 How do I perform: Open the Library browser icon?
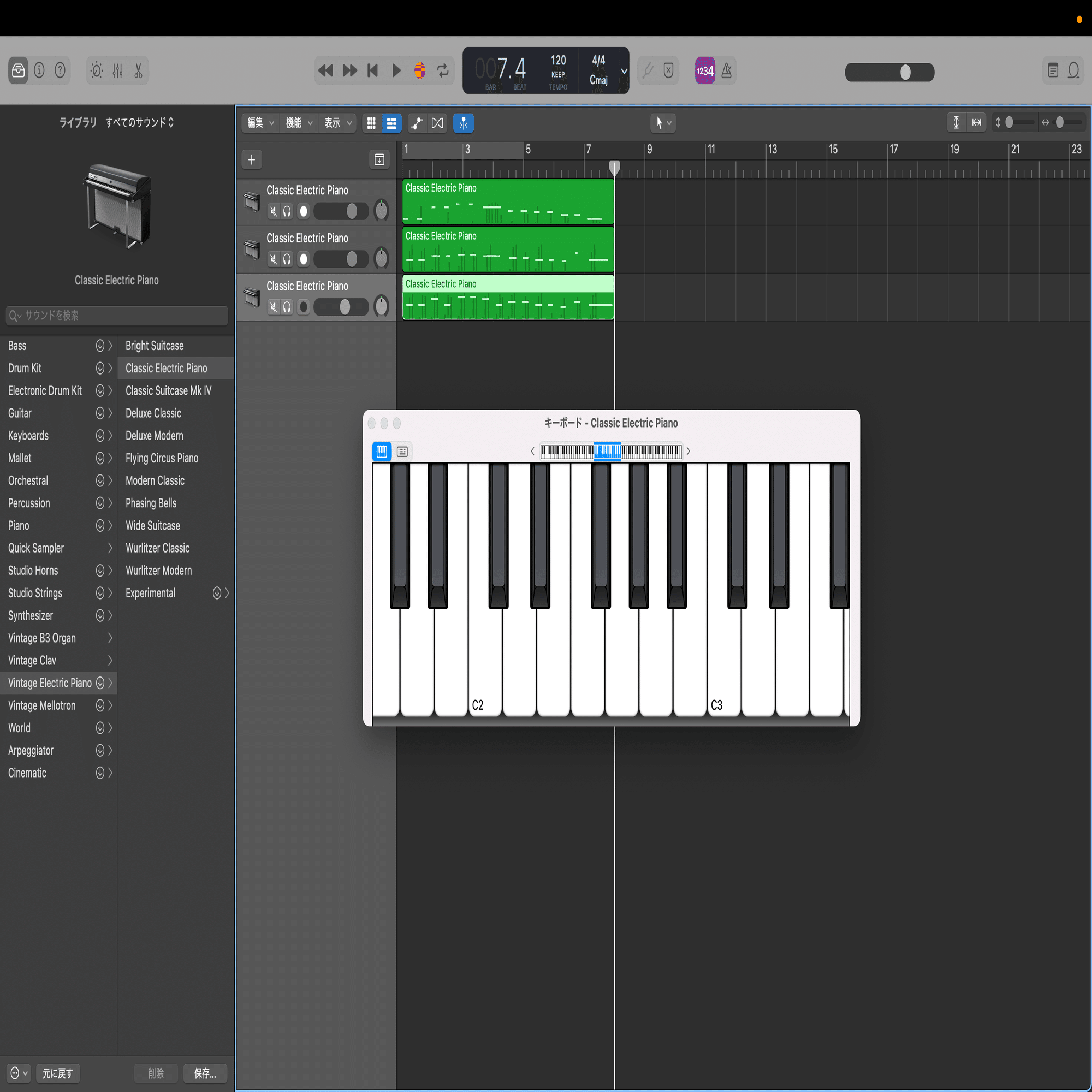pyautogui.click(x=17, y=70)
